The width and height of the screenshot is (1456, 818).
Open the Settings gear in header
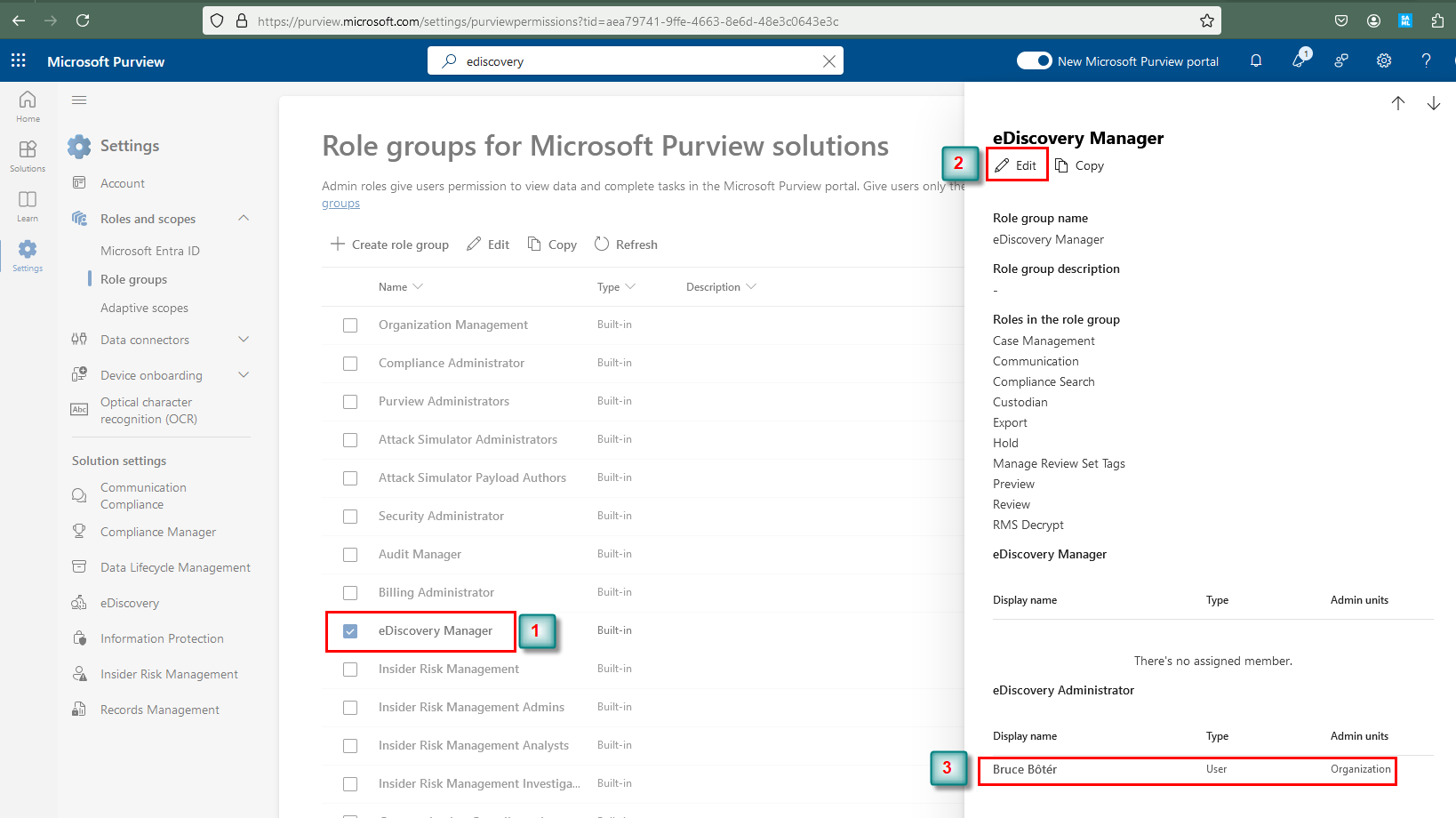coord(1384,60)
